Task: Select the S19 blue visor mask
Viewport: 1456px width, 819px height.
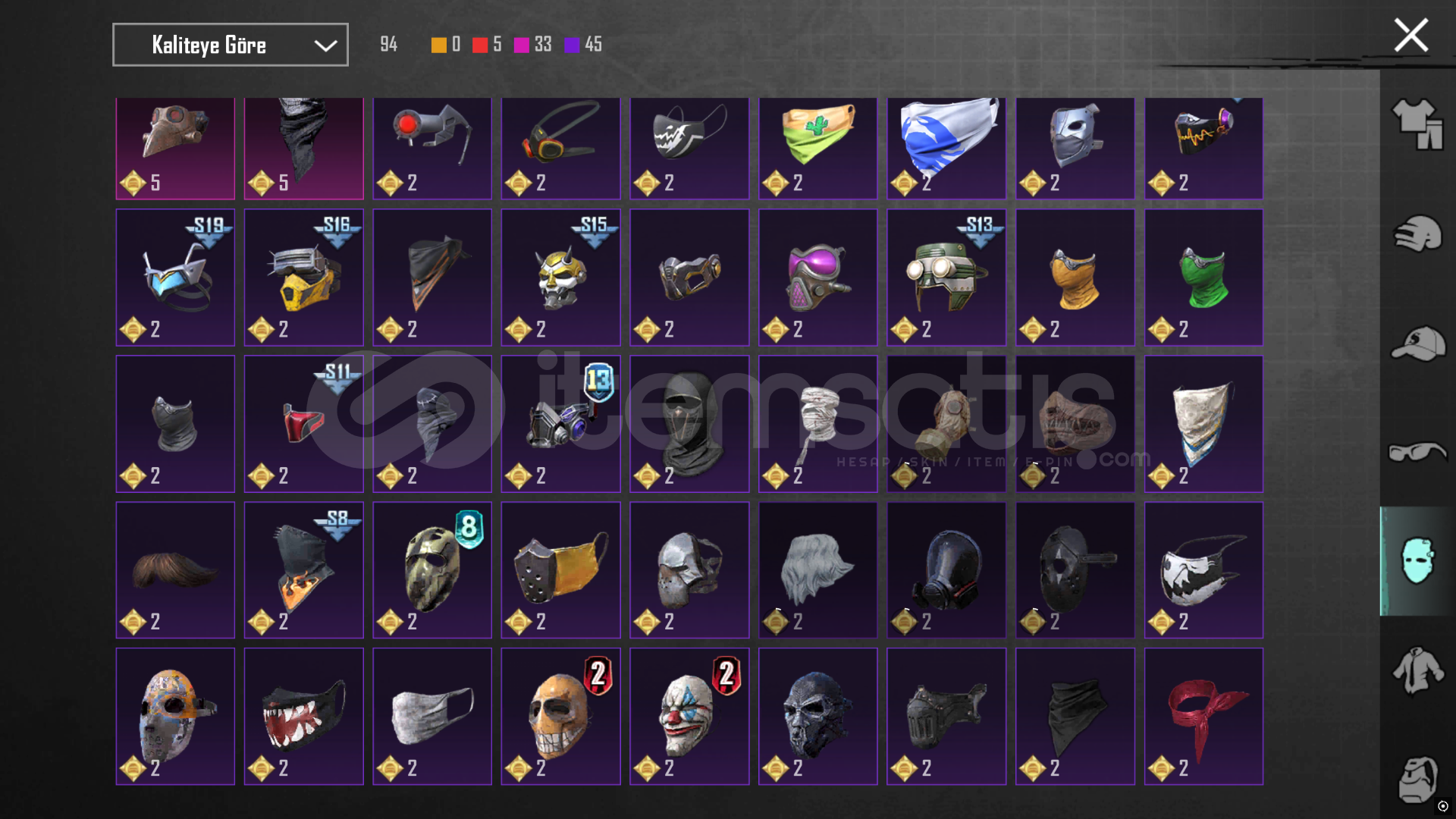Action: click(175, 278)
